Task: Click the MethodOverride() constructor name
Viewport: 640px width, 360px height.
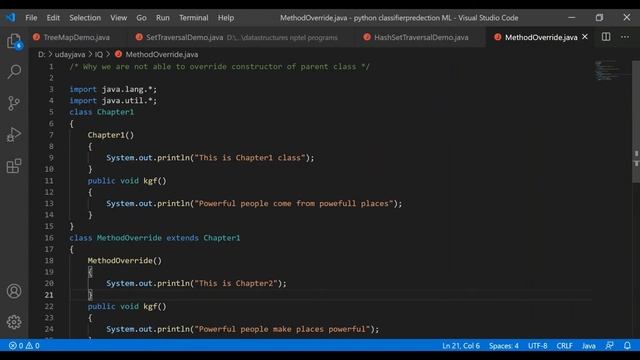Action: tap(124, 260)
